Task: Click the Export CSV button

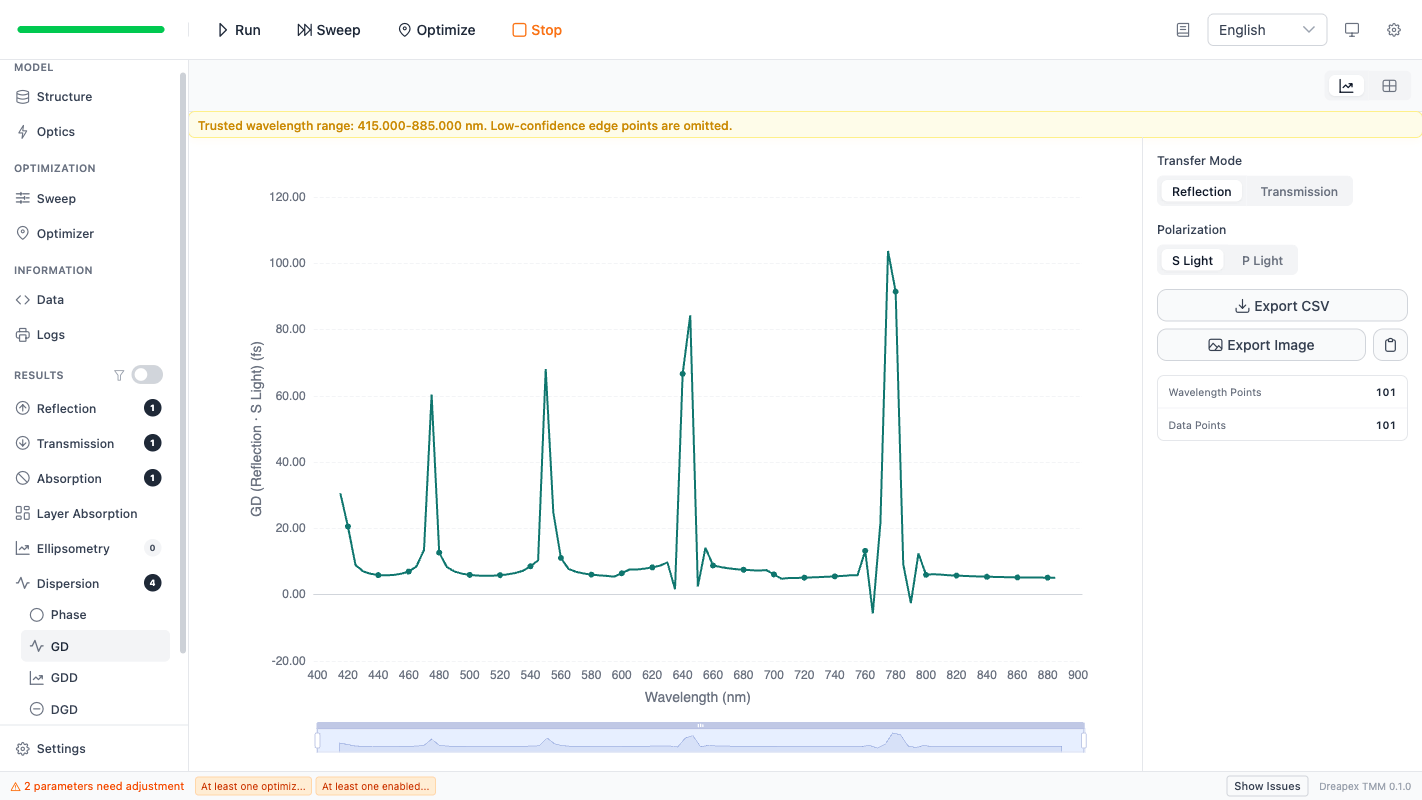Action: [1282, 305]
